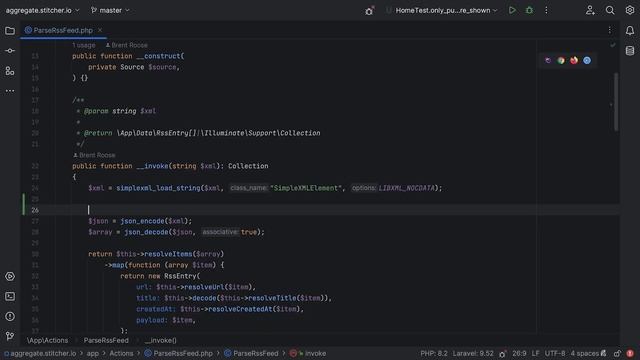Screen dimensions: 640x360
Task: Open editor tab options menu
Action: click(609, 30)
